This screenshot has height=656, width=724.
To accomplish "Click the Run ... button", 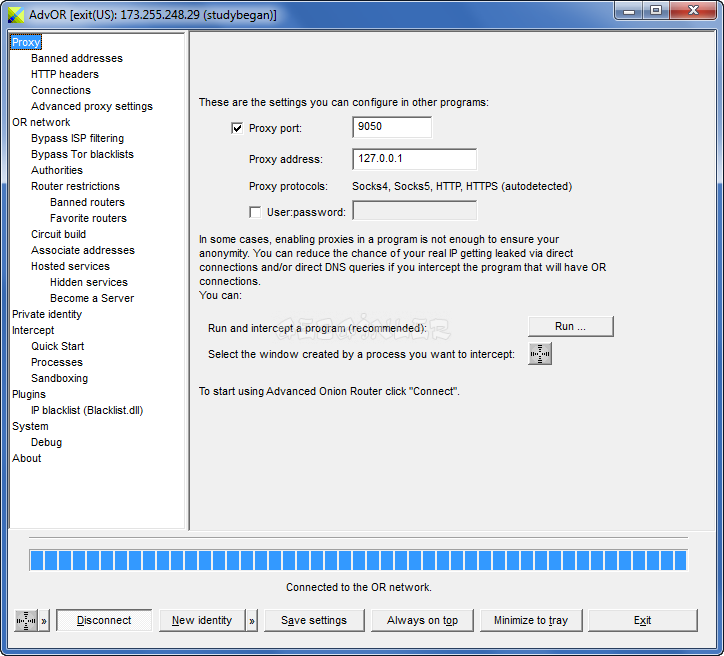I will coord(571,326).
